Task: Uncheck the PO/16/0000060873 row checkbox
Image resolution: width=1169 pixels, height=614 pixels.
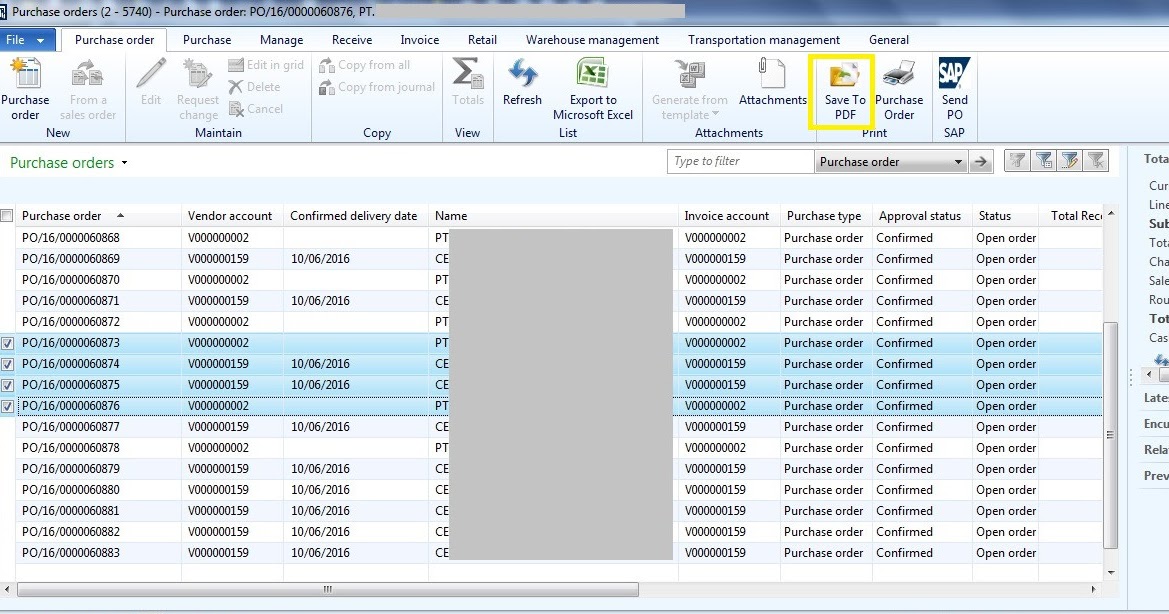Action: [x=7, y=342]
